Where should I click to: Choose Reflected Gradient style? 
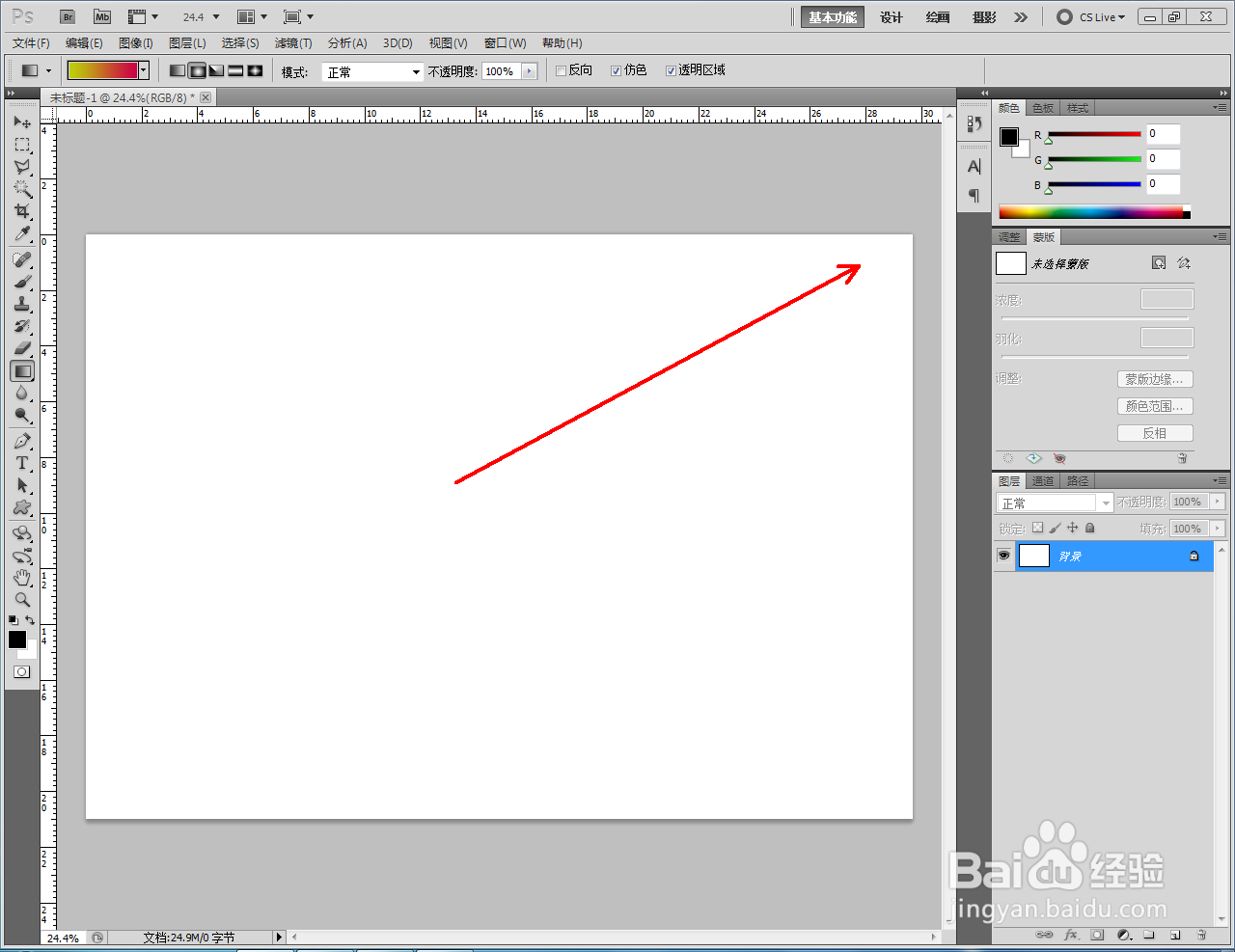click(x=235, y=70)
